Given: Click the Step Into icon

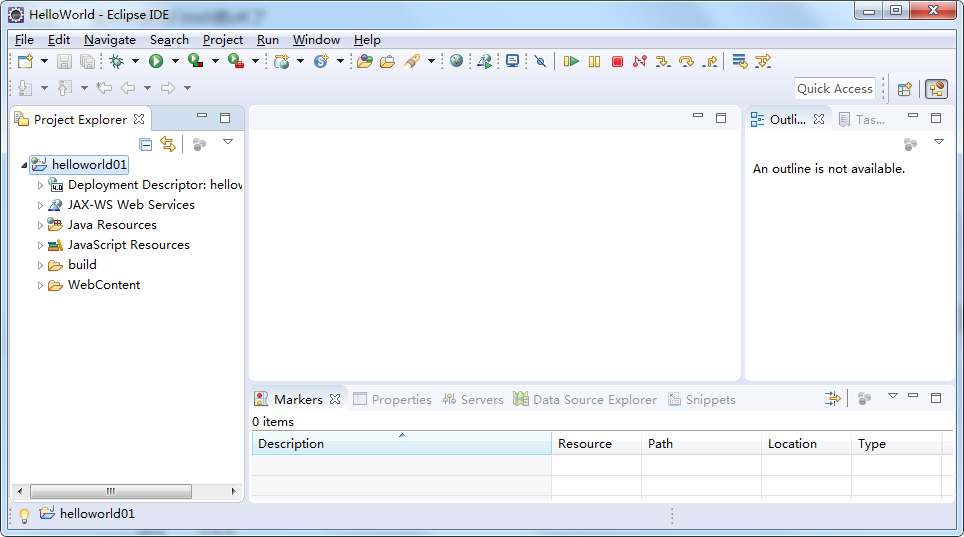Looking at the screenshot, I should (x=663, y=61).
